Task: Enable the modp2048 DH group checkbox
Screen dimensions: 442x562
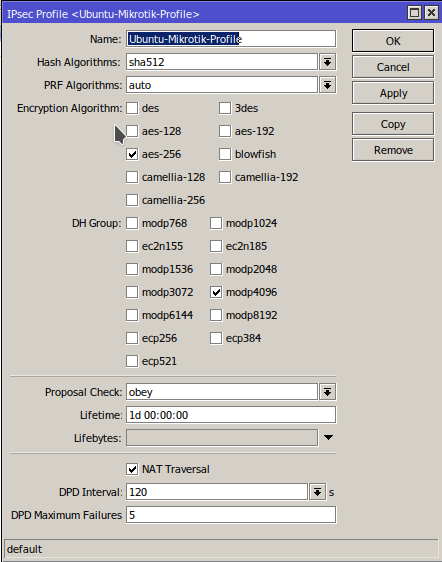Action: point(216,269)
